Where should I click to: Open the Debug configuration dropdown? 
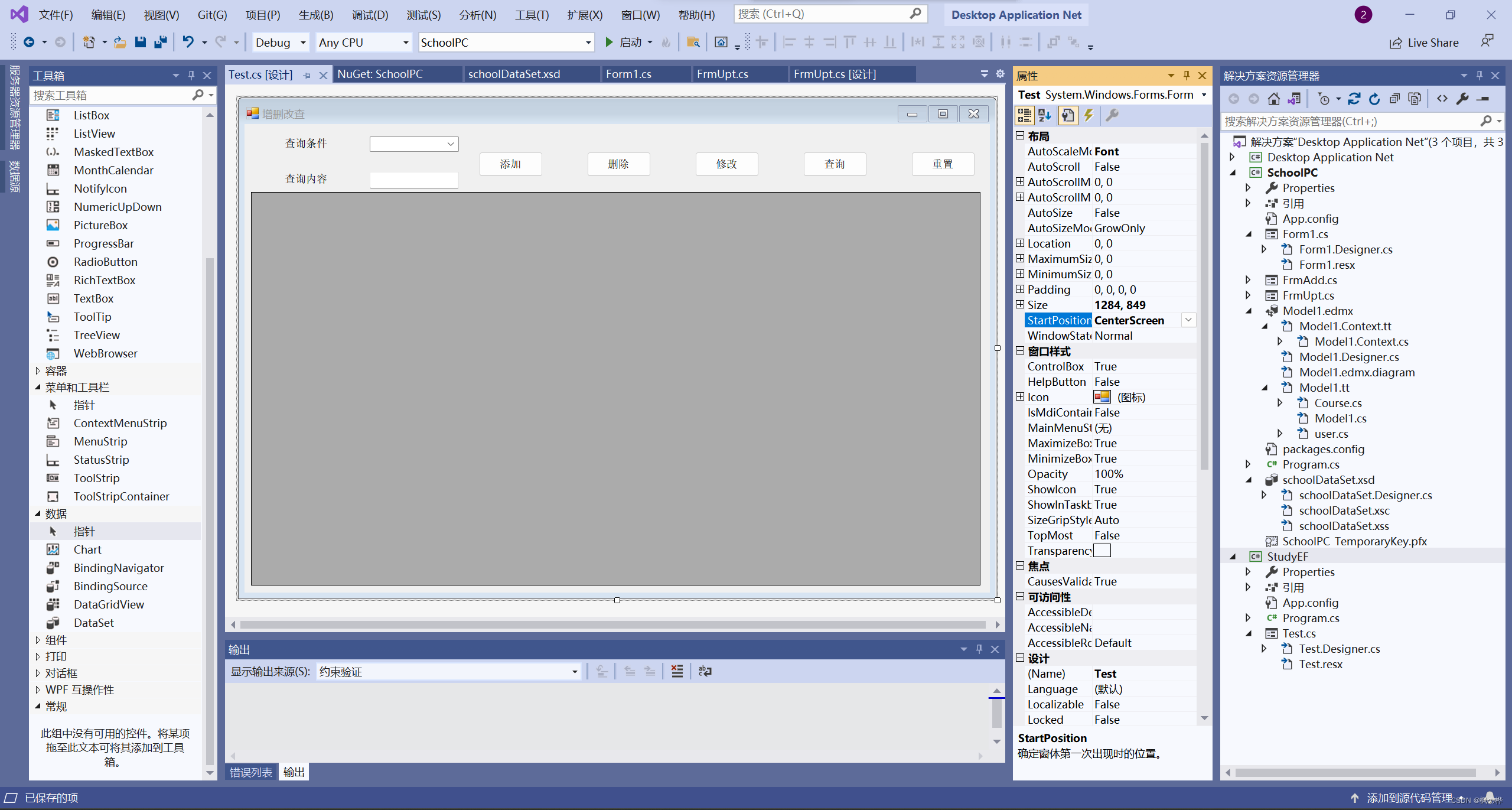click(x=303, y=43)
